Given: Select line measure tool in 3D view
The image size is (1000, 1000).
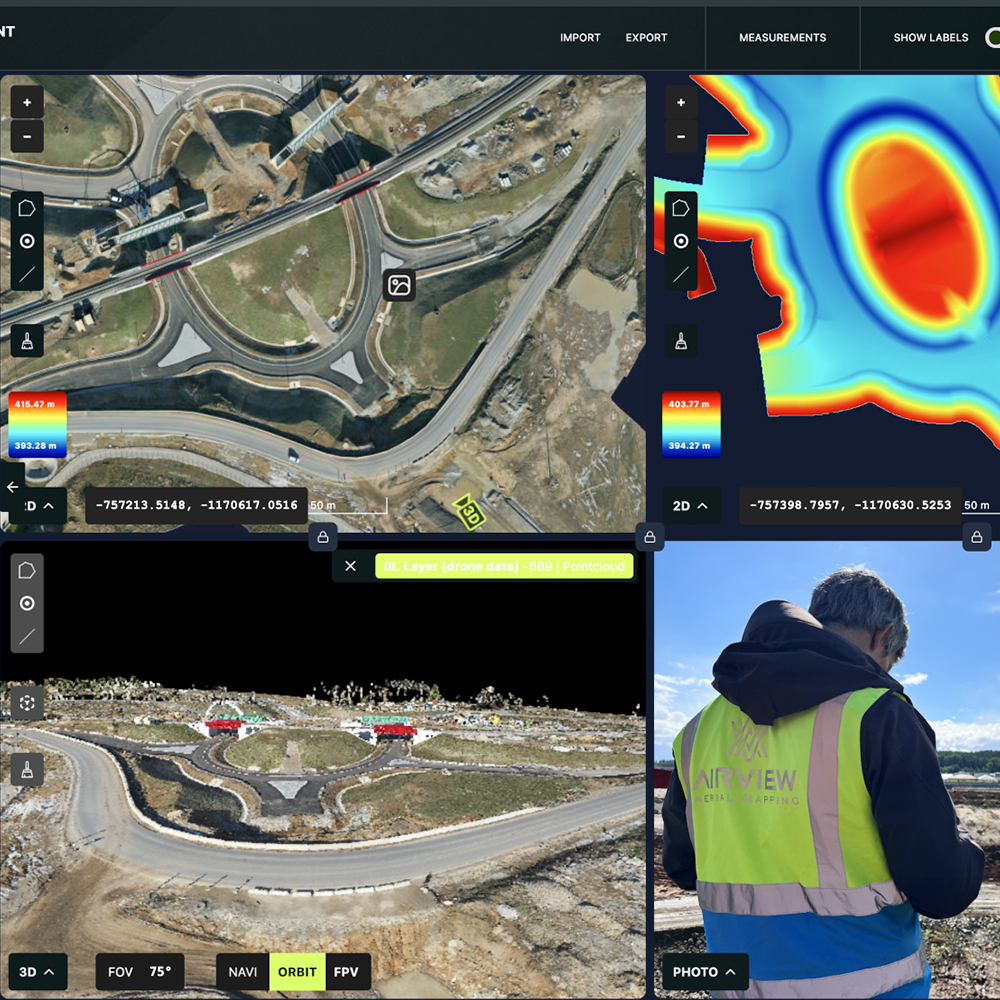Looking at the screenshot, I should (27, 635).
